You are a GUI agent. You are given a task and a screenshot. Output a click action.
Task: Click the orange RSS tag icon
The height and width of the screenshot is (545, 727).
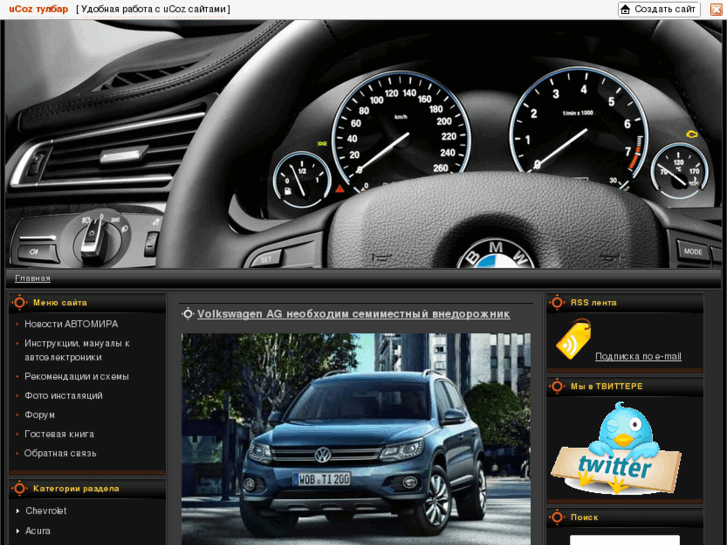click(x=574, y=339)
